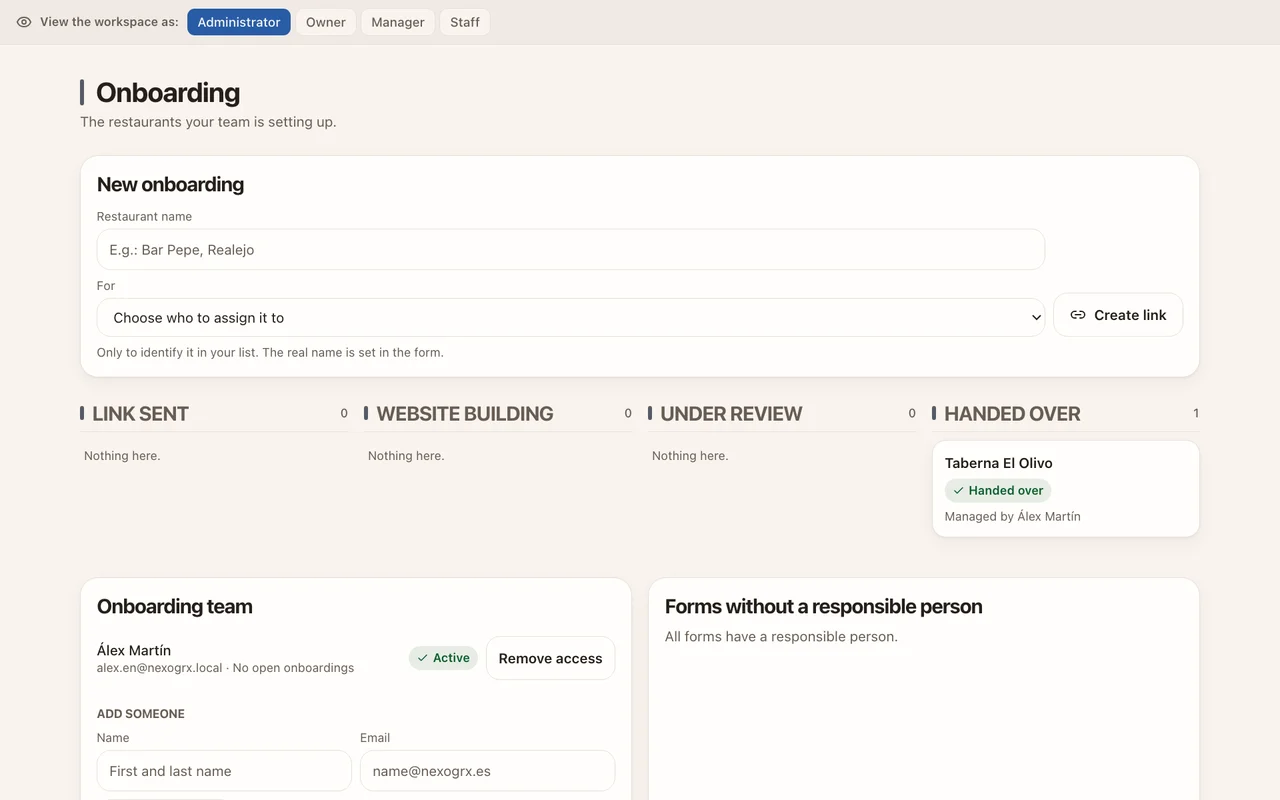Image resolution: width=1280 pixels, height=800 pixels.
Task: Focus the Email field under Add someone
Action: tap(487, 771)
